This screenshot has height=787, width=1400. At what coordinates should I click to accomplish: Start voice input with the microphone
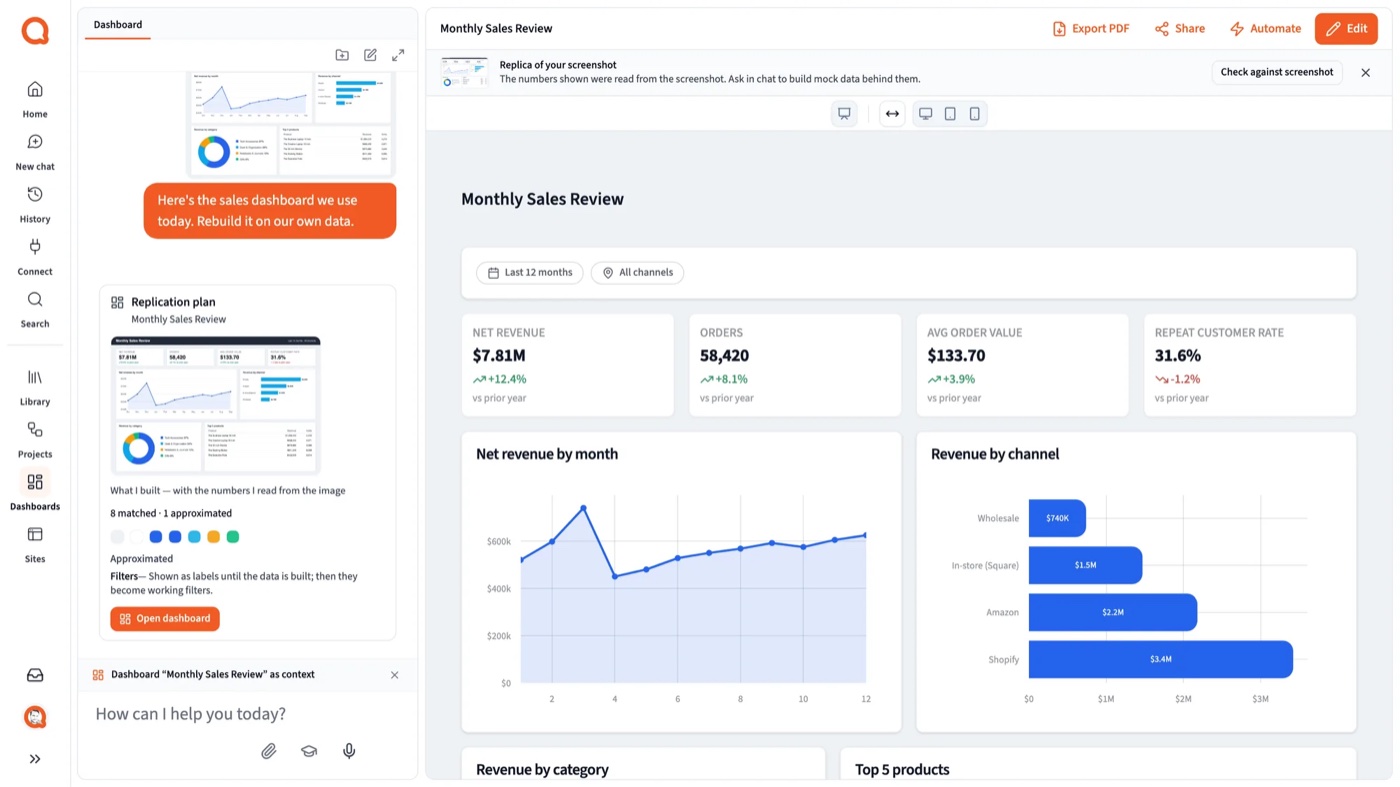coord(349,751)
